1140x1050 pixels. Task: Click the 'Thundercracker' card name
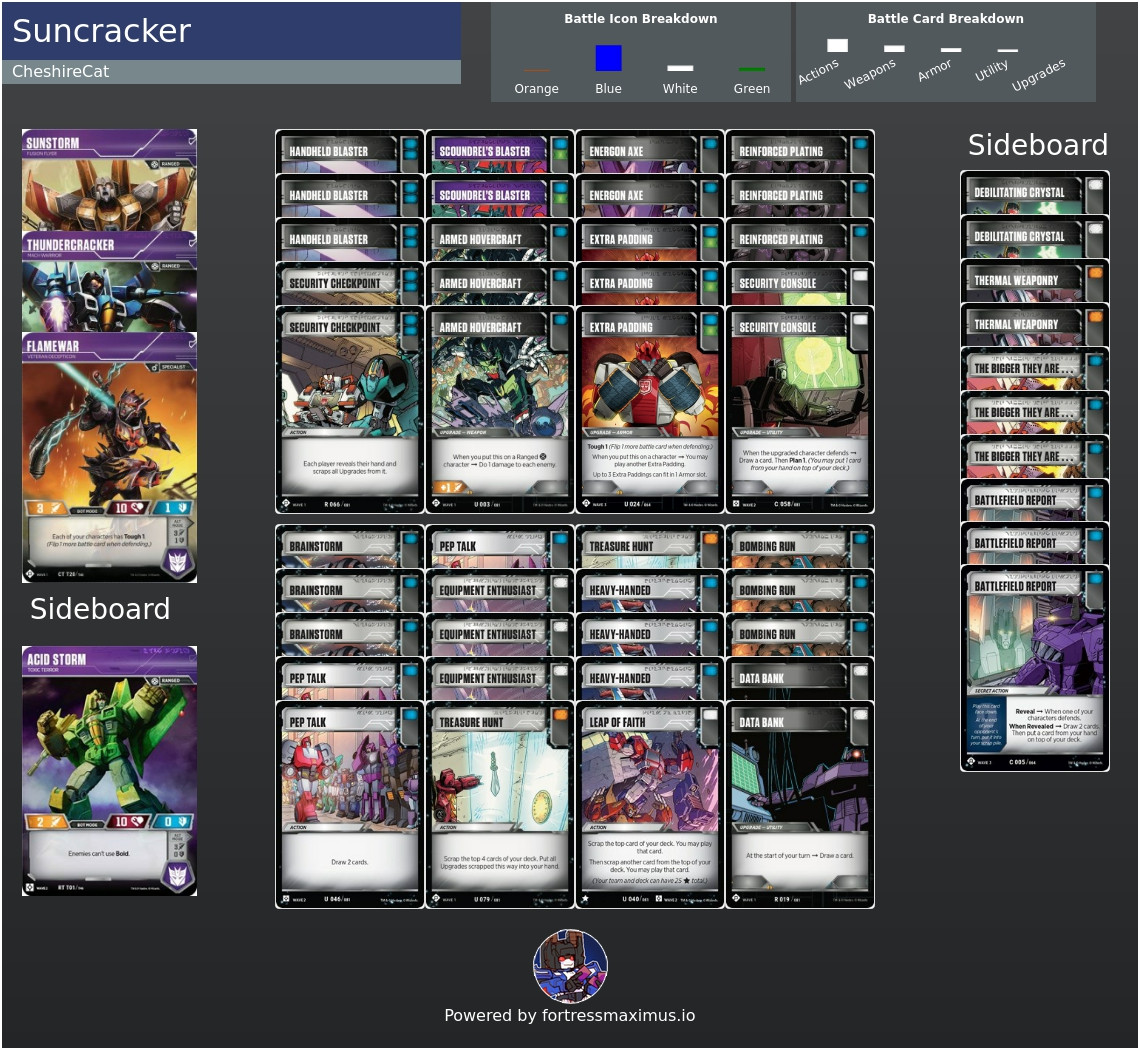point(71,244)
